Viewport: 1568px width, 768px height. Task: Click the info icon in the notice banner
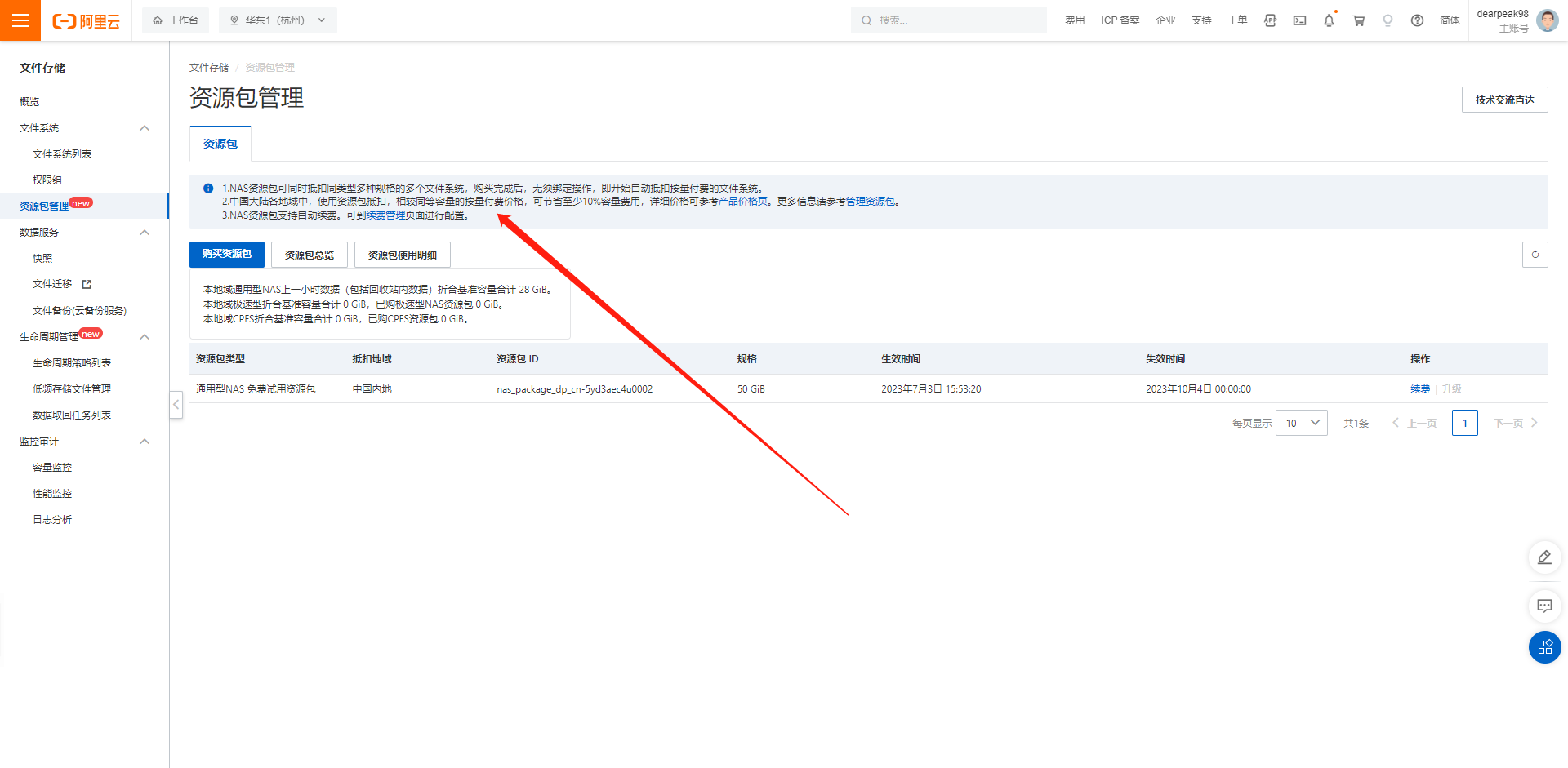pyautogui.click(x=208, y=189)
